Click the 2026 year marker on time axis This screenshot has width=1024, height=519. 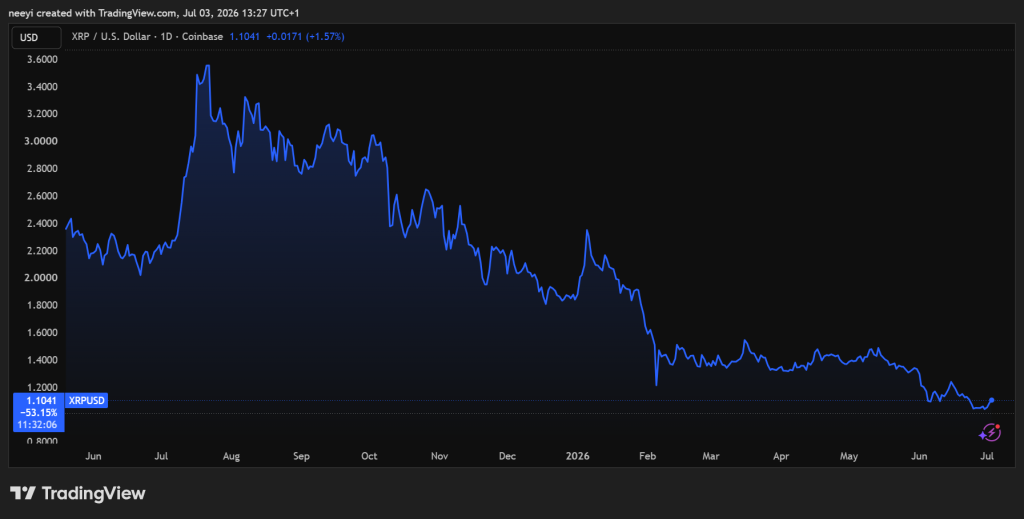pyautogui.click(x=577, y=456)
